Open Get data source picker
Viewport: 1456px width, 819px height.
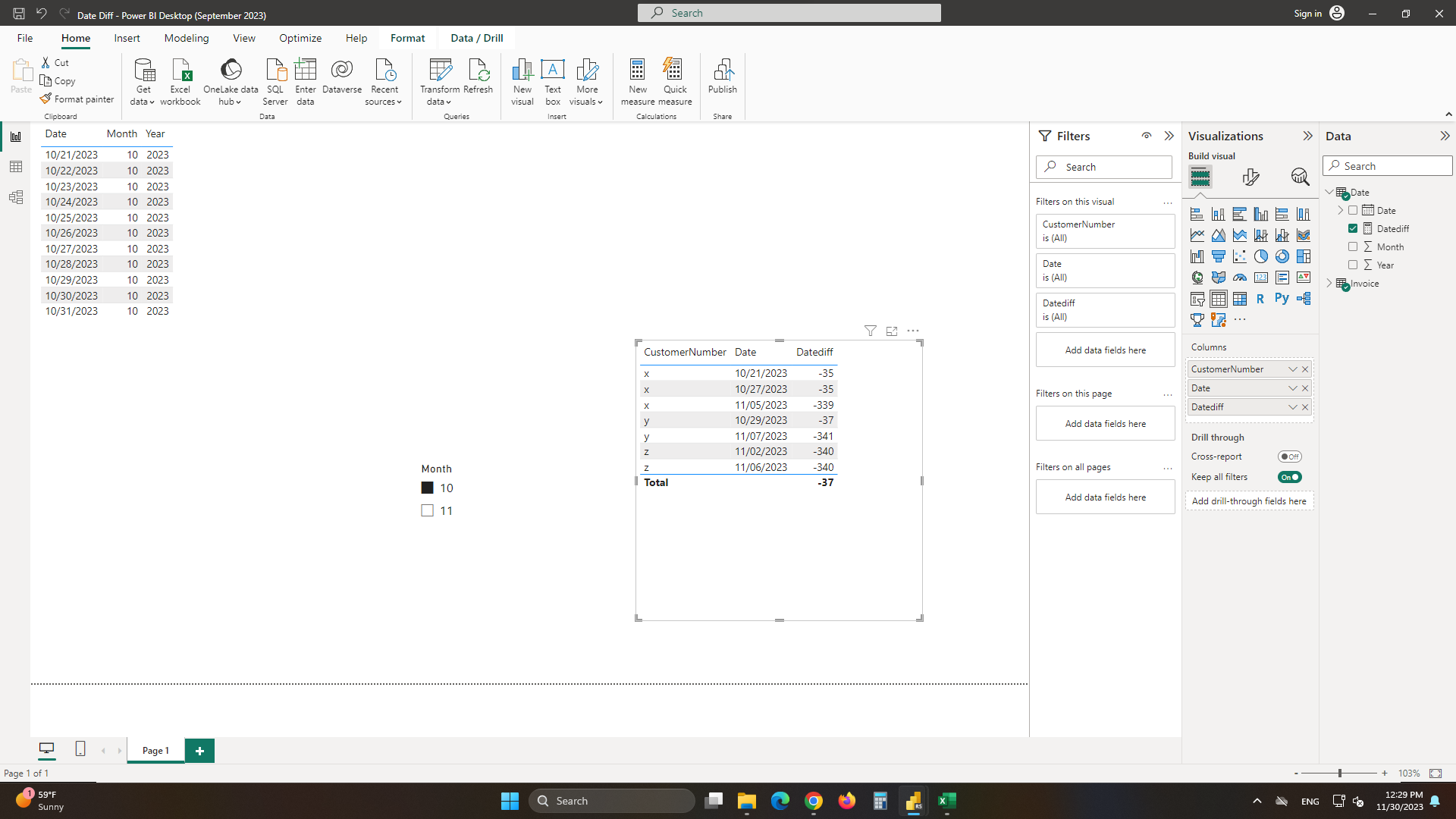(143, 82)
